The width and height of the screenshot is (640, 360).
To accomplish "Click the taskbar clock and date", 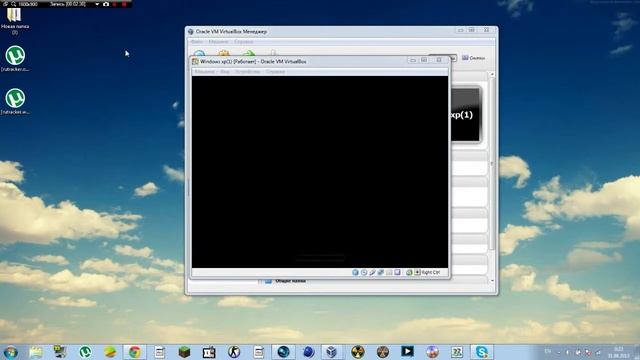I will [618, 352].
